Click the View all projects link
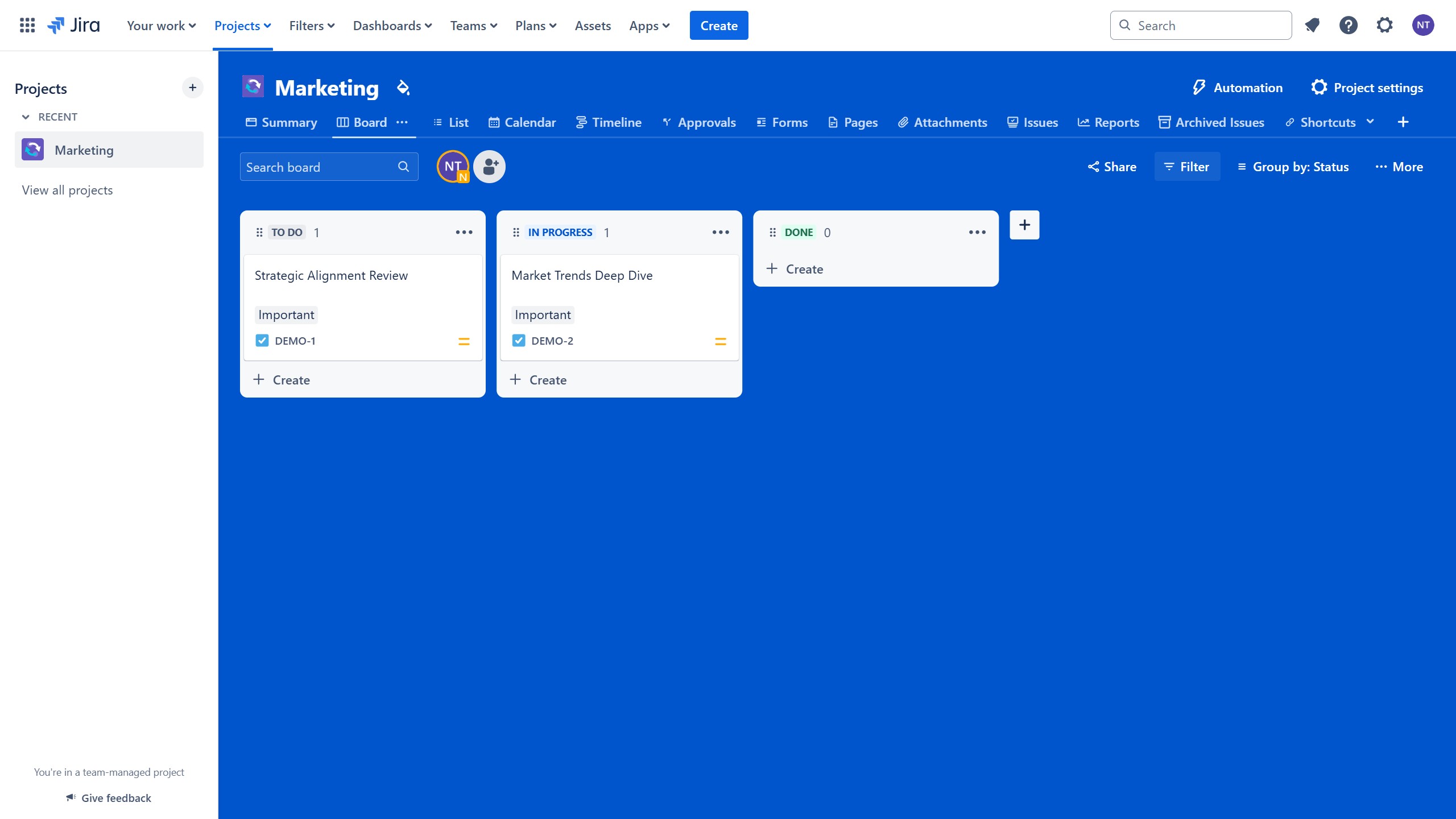Viewport: 1456px width, 819px height. 67,190
